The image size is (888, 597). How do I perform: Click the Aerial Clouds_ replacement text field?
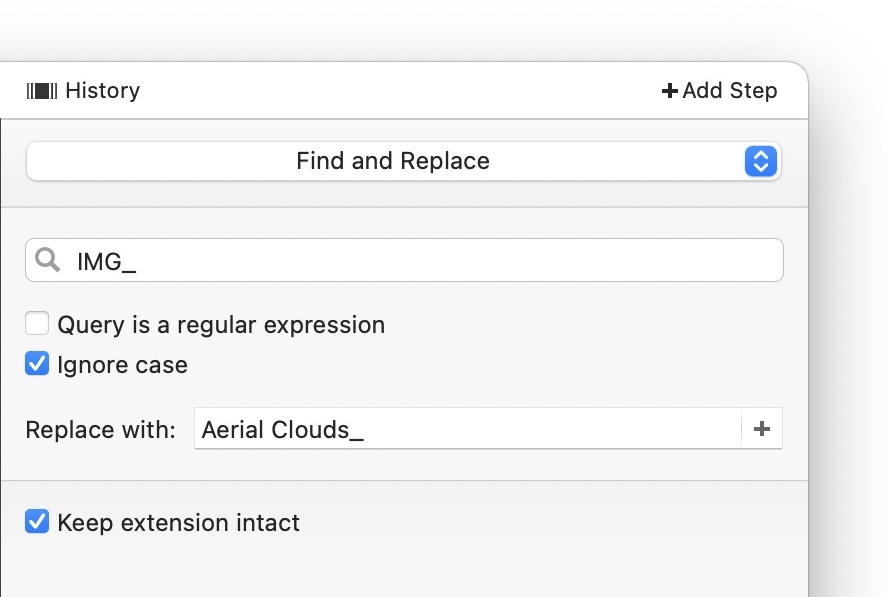(x=468, y=429)
